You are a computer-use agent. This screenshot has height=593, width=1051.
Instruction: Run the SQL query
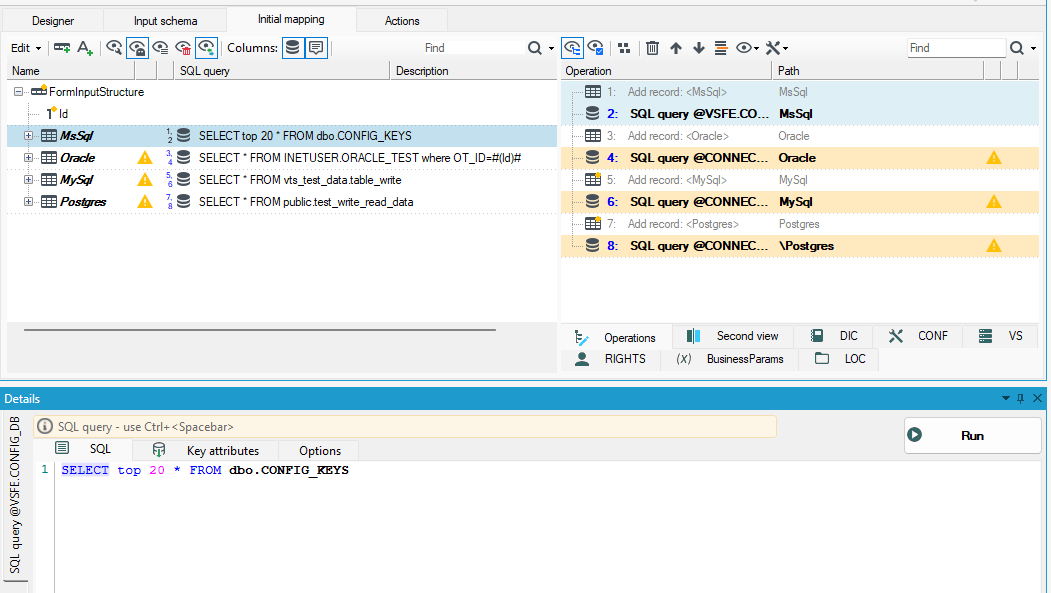973,436
